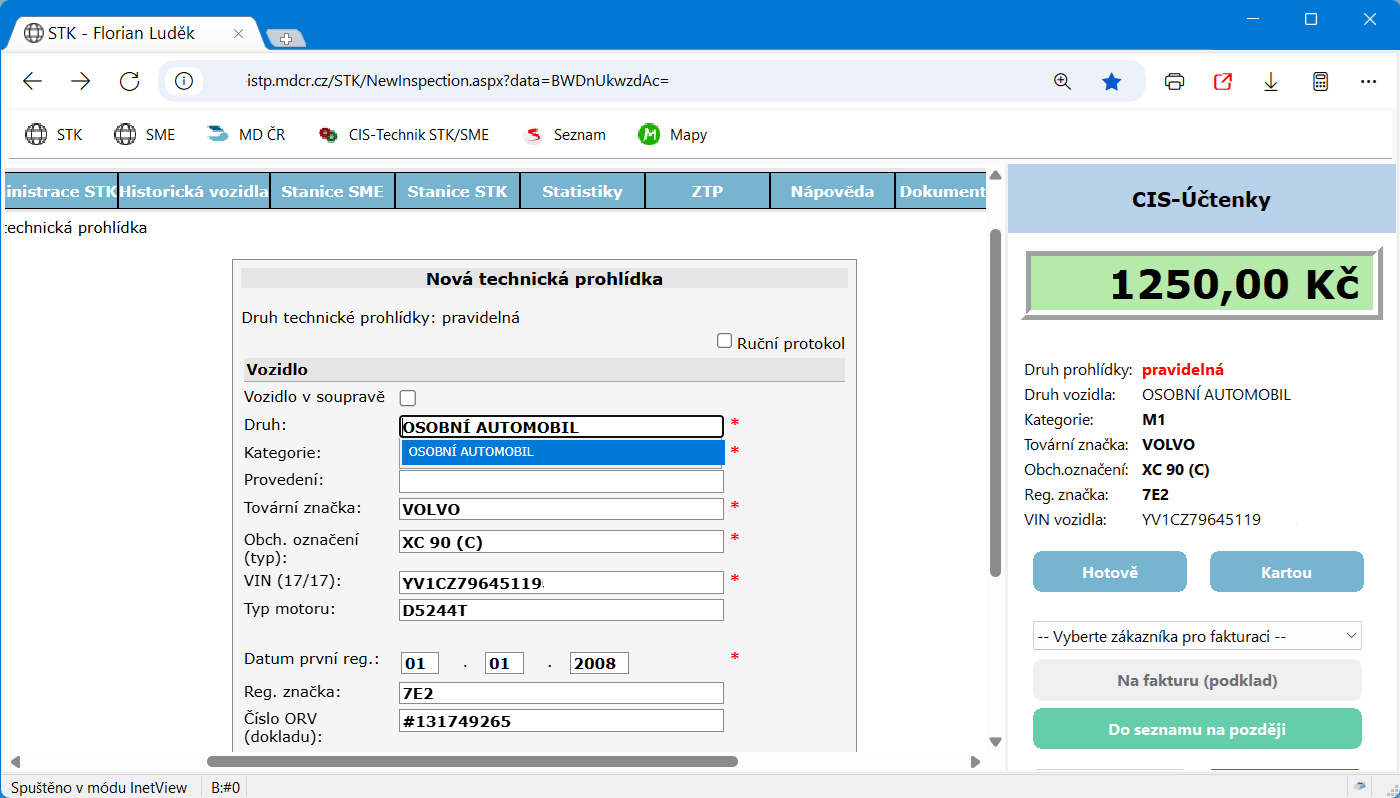The image size is (1400, 798).
Task: Click the registration day field
Action: pyautogui.click(x=420, y=663)
